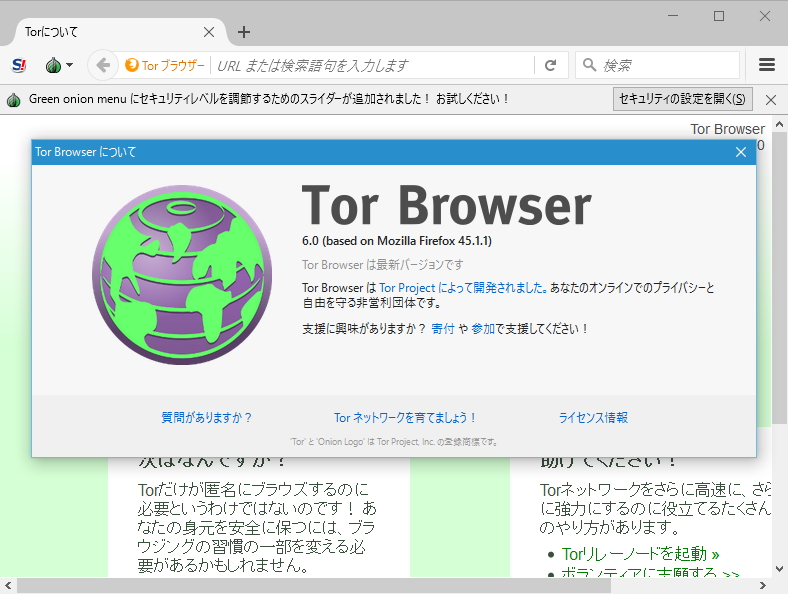
Task: Open a new tab with plus button
Action: click(x=244, y=32)
